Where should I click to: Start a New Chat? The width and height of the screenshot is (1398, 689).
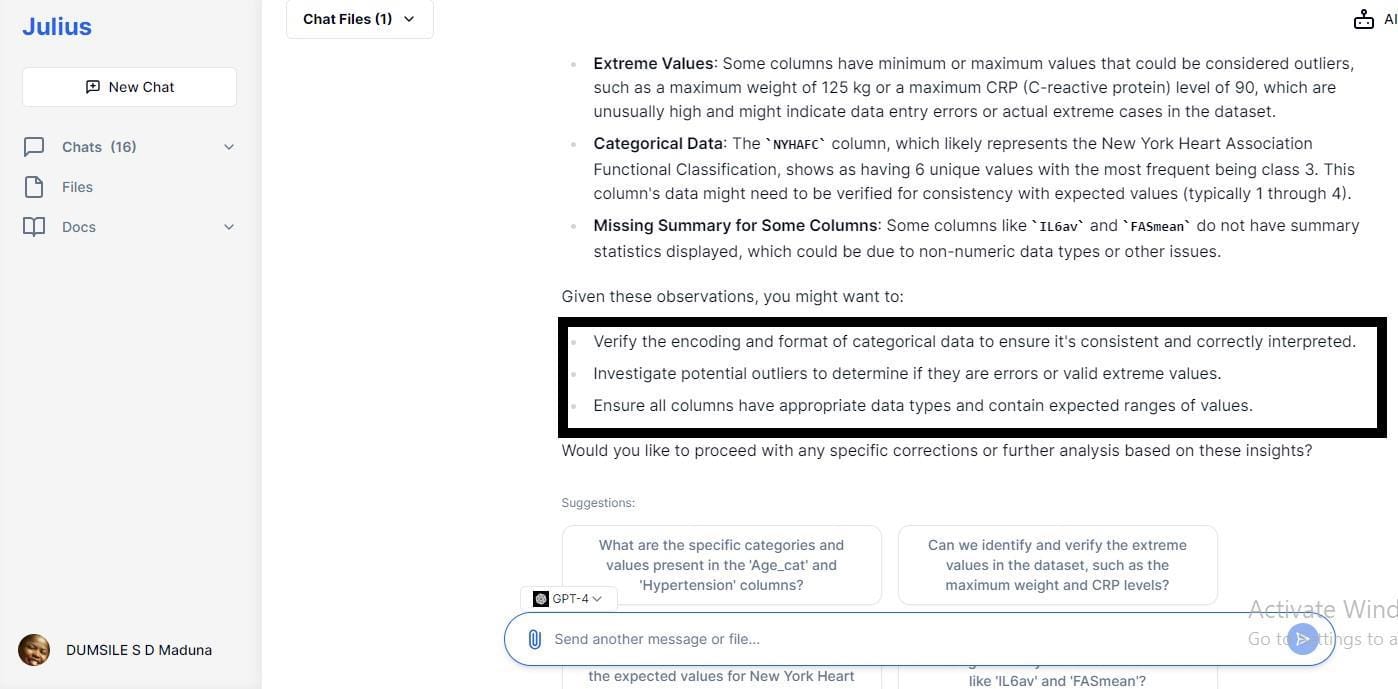130,87
